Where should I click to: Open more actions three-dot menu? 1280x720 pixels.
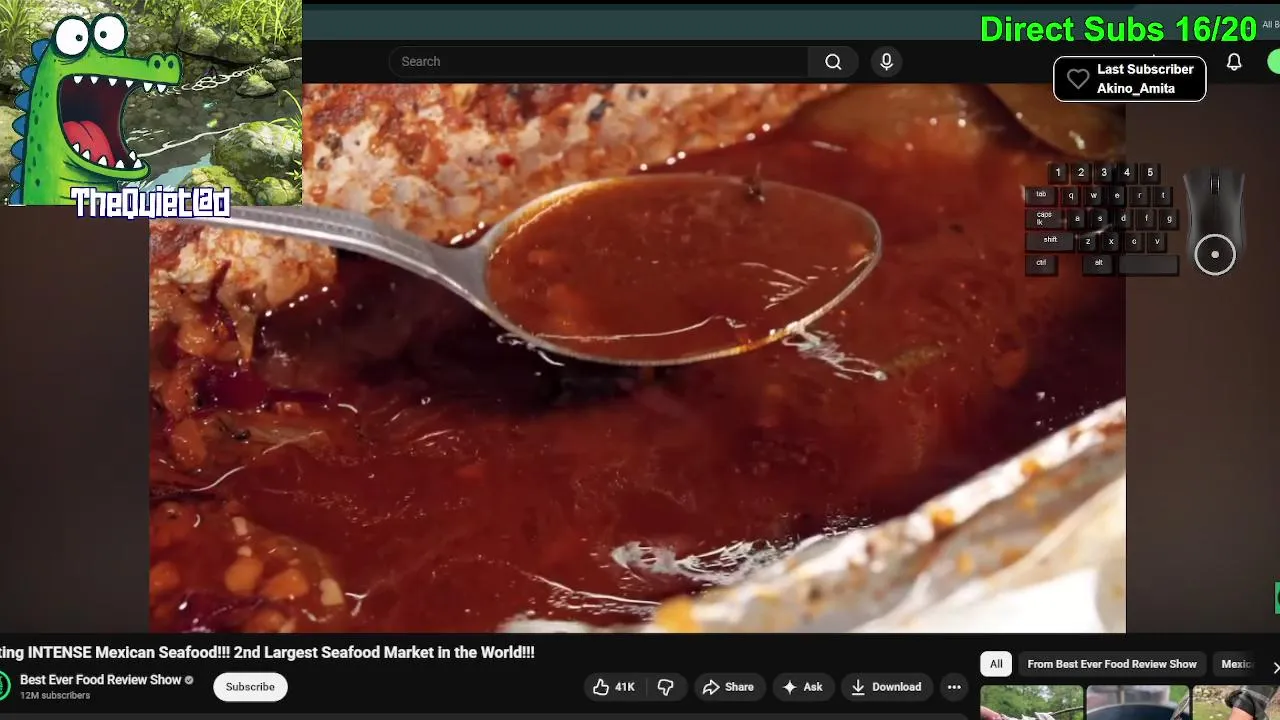[954, 687]
